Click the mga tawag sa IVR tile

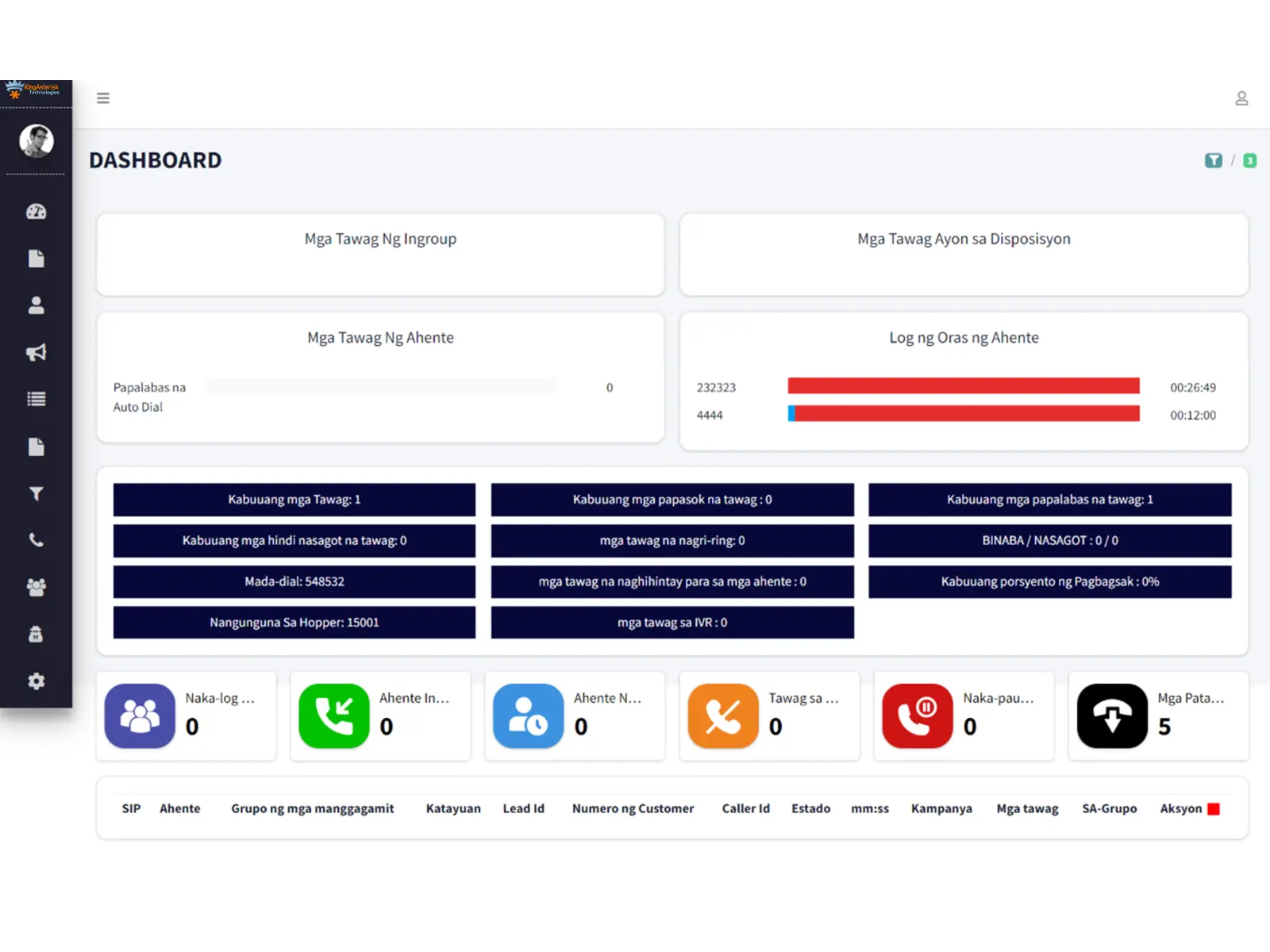coord(672,623)
